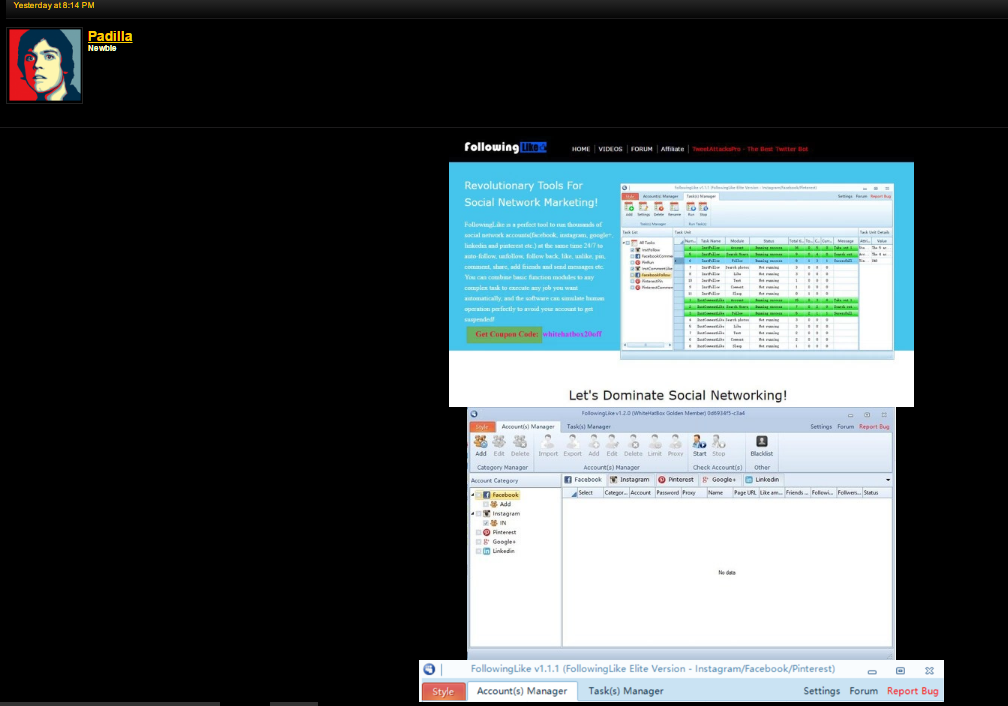
Task: Switch to the Facebook platform tab
Action: point(583,480)
